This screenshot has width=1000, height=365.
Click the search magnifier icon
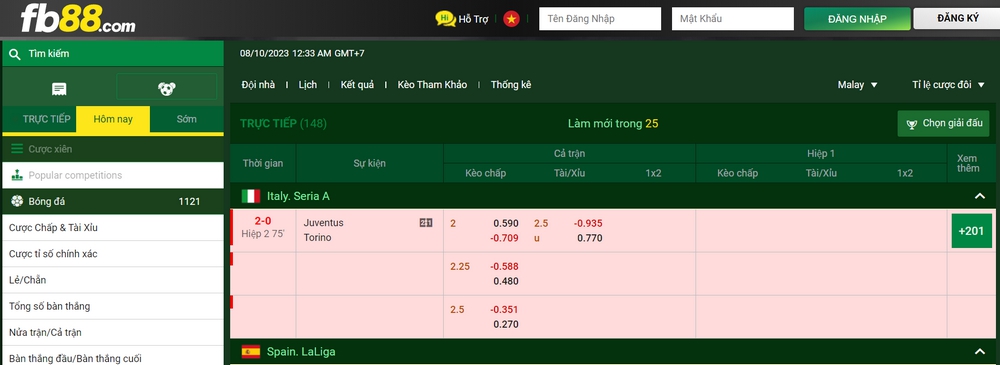(x=15, y=54)
